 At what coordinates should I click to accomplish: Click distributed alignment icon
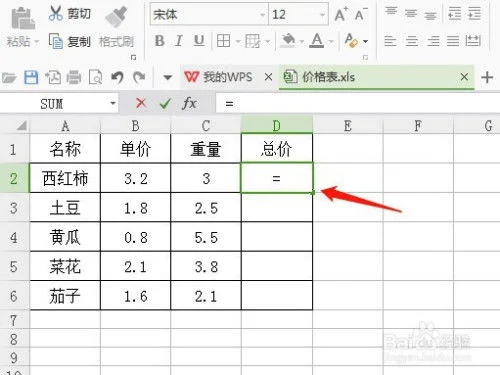(473, 41)
